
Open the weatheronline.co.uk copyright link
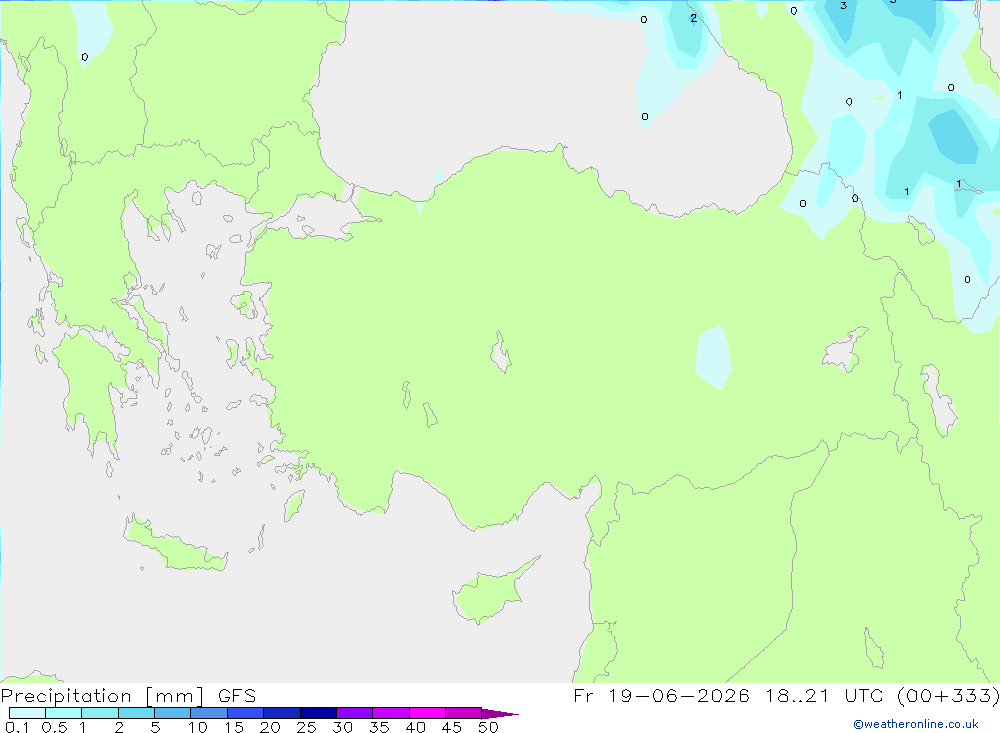point(916,724)
